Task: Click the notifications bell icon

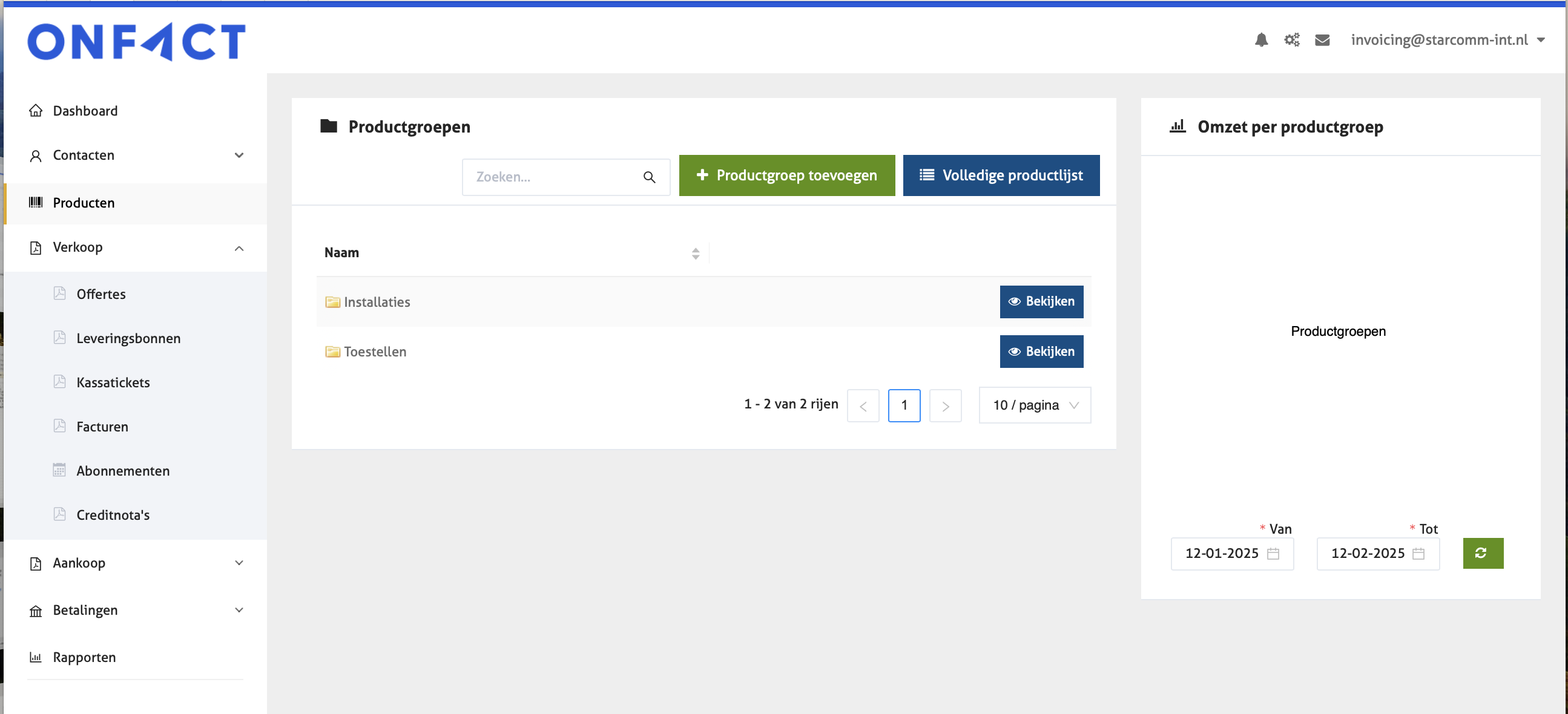Action: [1261, 40]
